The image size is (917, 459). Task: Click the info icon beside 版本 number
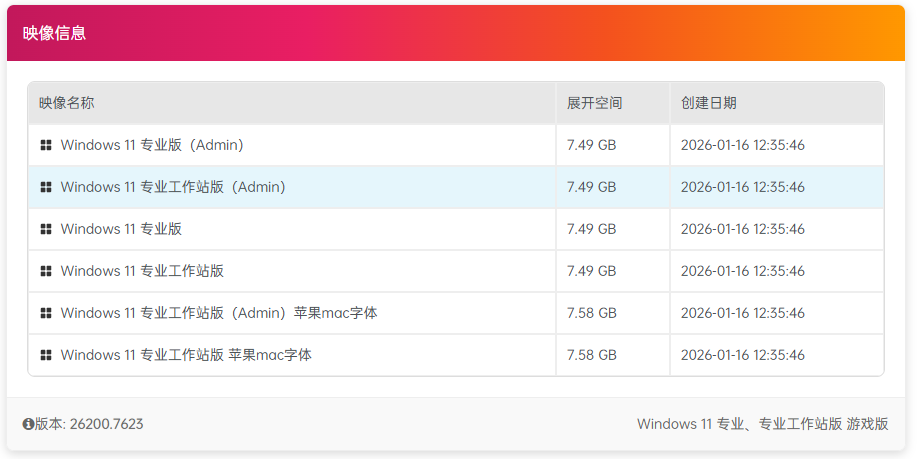pyautogui.click(x=28, y=424)
